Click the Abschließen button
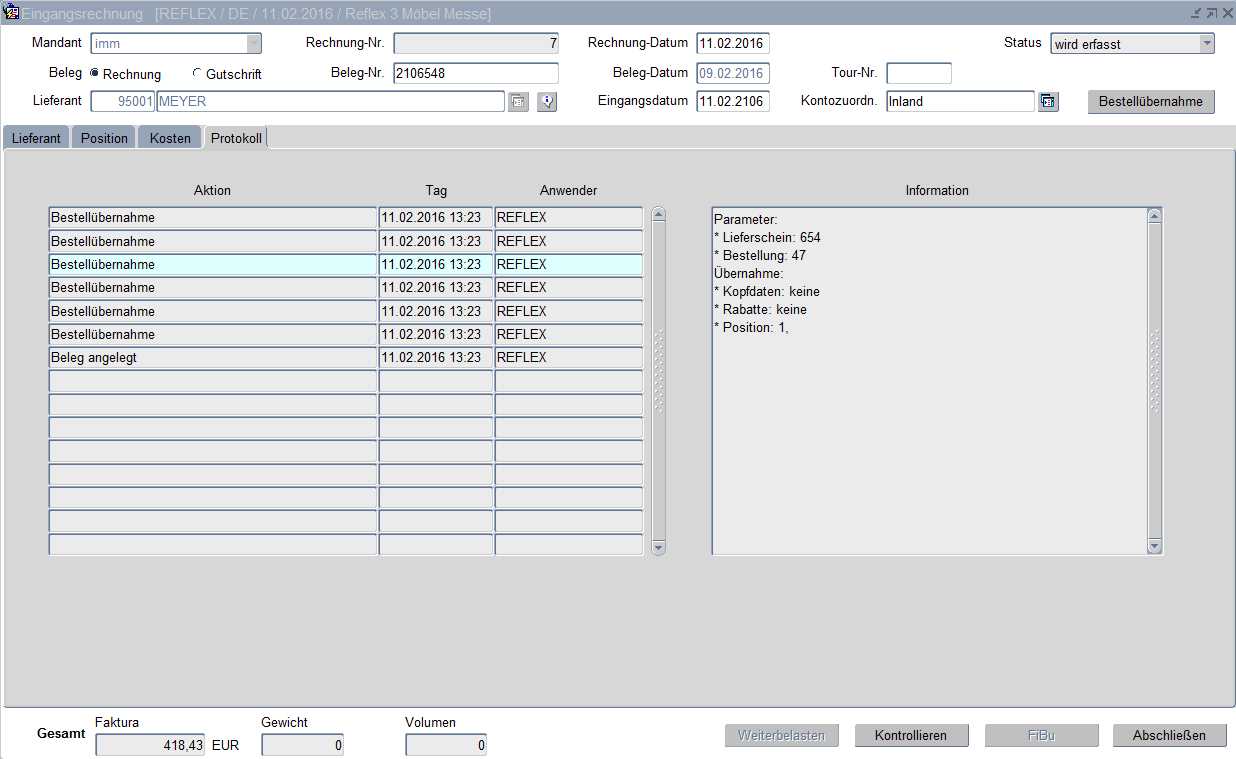This screenshot has height=759, width=1236. (x=1169, y=735)
